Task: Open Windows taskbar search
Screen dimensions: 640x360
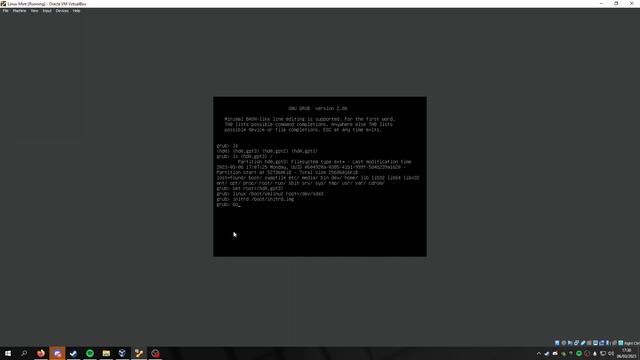Action: pyautogui.click(x=24, y=353)
